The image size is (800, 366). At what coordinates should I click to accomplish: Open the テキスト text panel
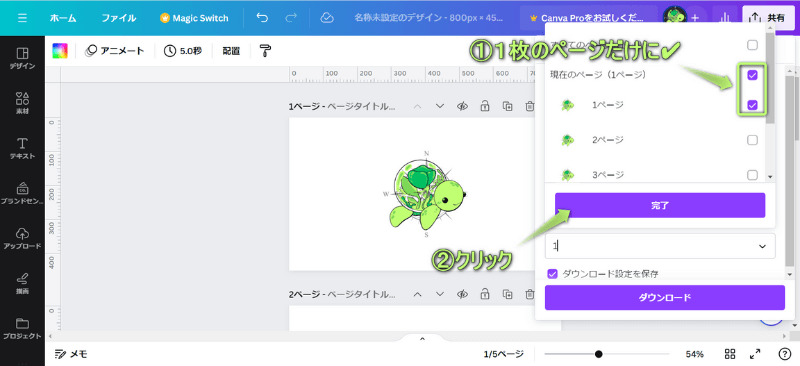tap(22, 148)
